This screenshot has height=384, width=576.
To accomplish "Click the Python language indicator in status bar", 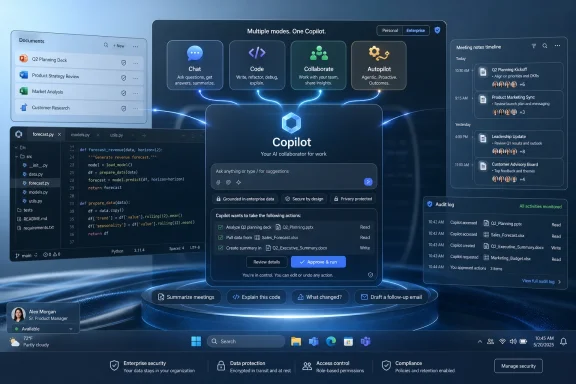I will click(x=117, y=251).
